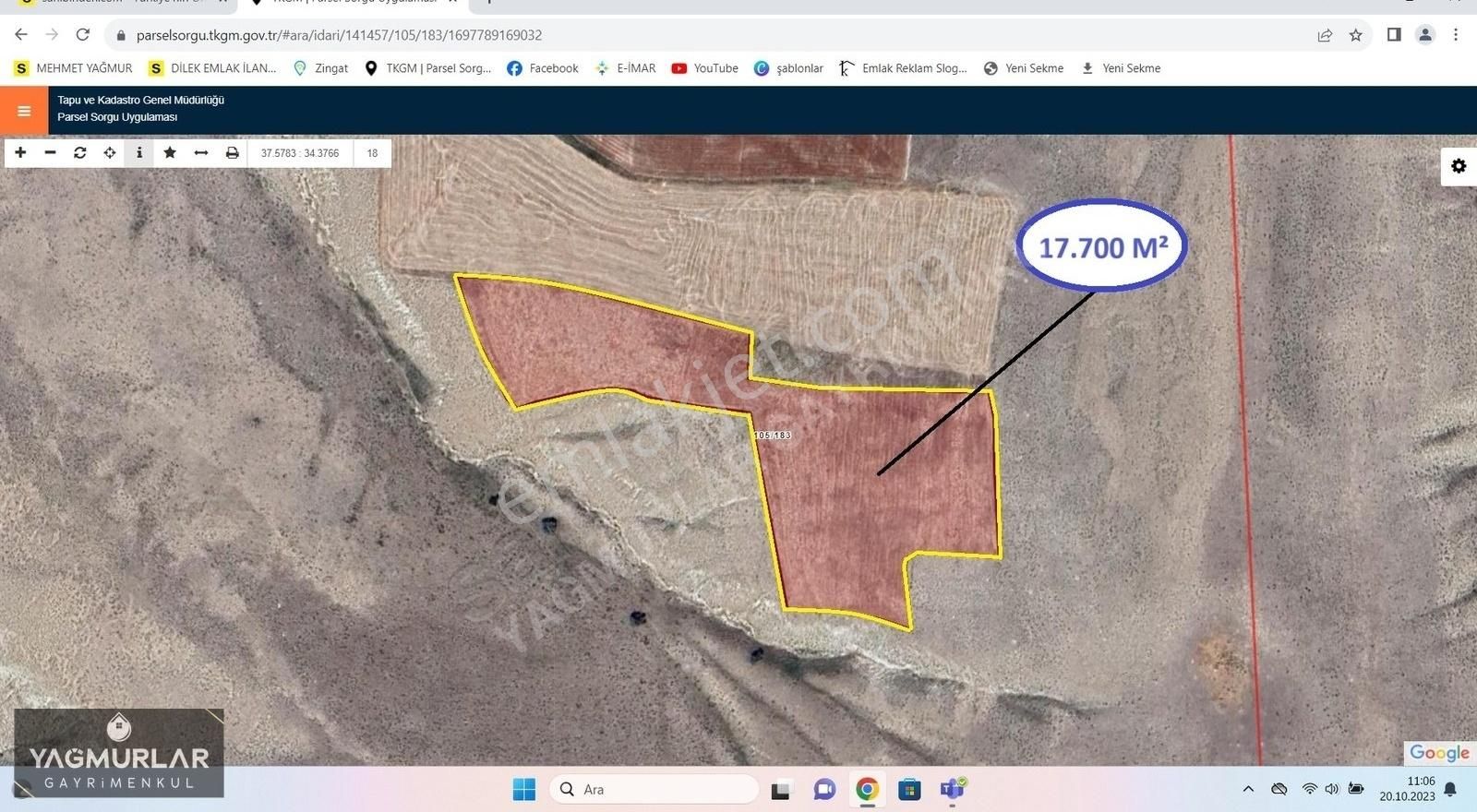Click the Google logo on map
Image resolution: width=1477 pixels, height=812 pixels.
coord(1439,753)
